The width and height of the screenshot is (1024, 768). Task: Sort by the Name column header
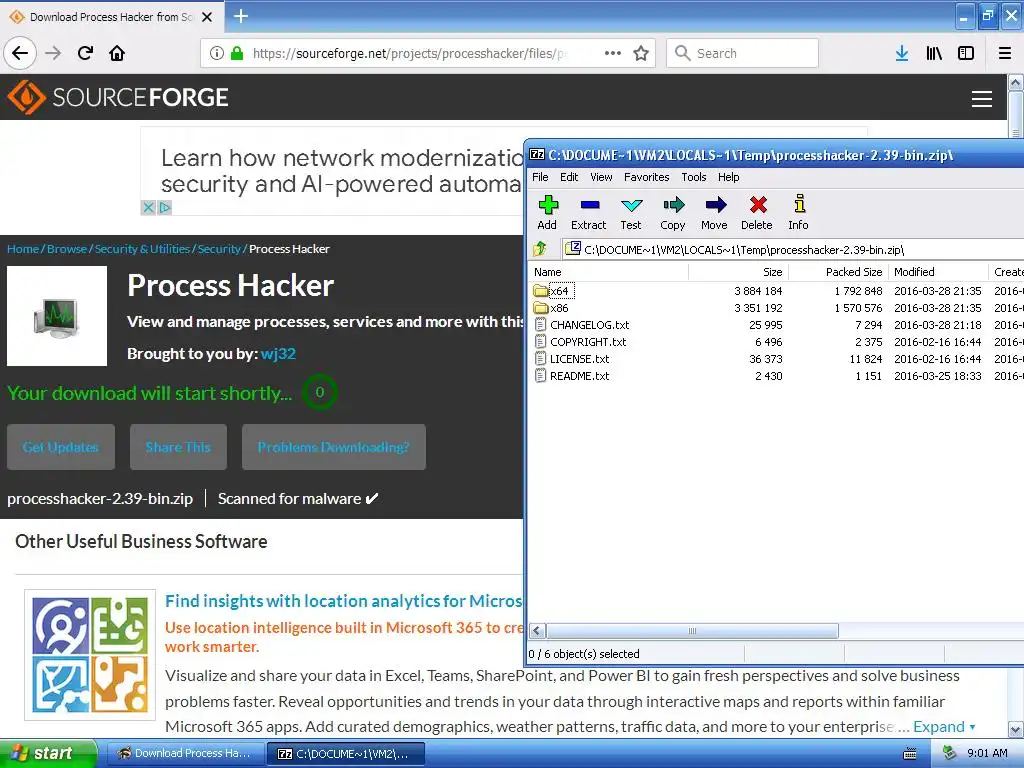point(608,272)
